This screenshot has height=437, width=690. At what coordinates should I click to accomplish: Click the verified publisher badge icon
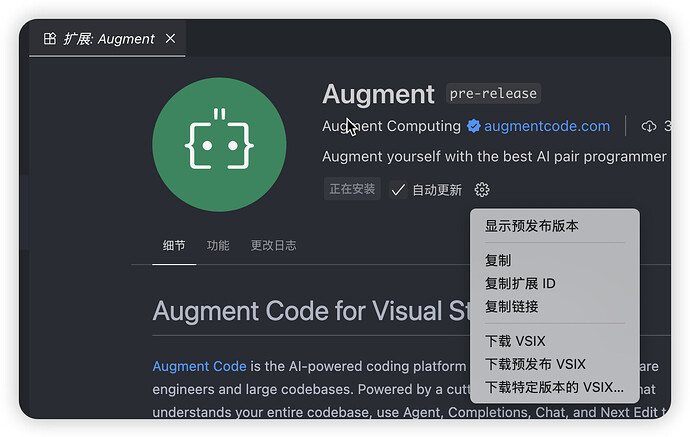click(x=473, y=126)
